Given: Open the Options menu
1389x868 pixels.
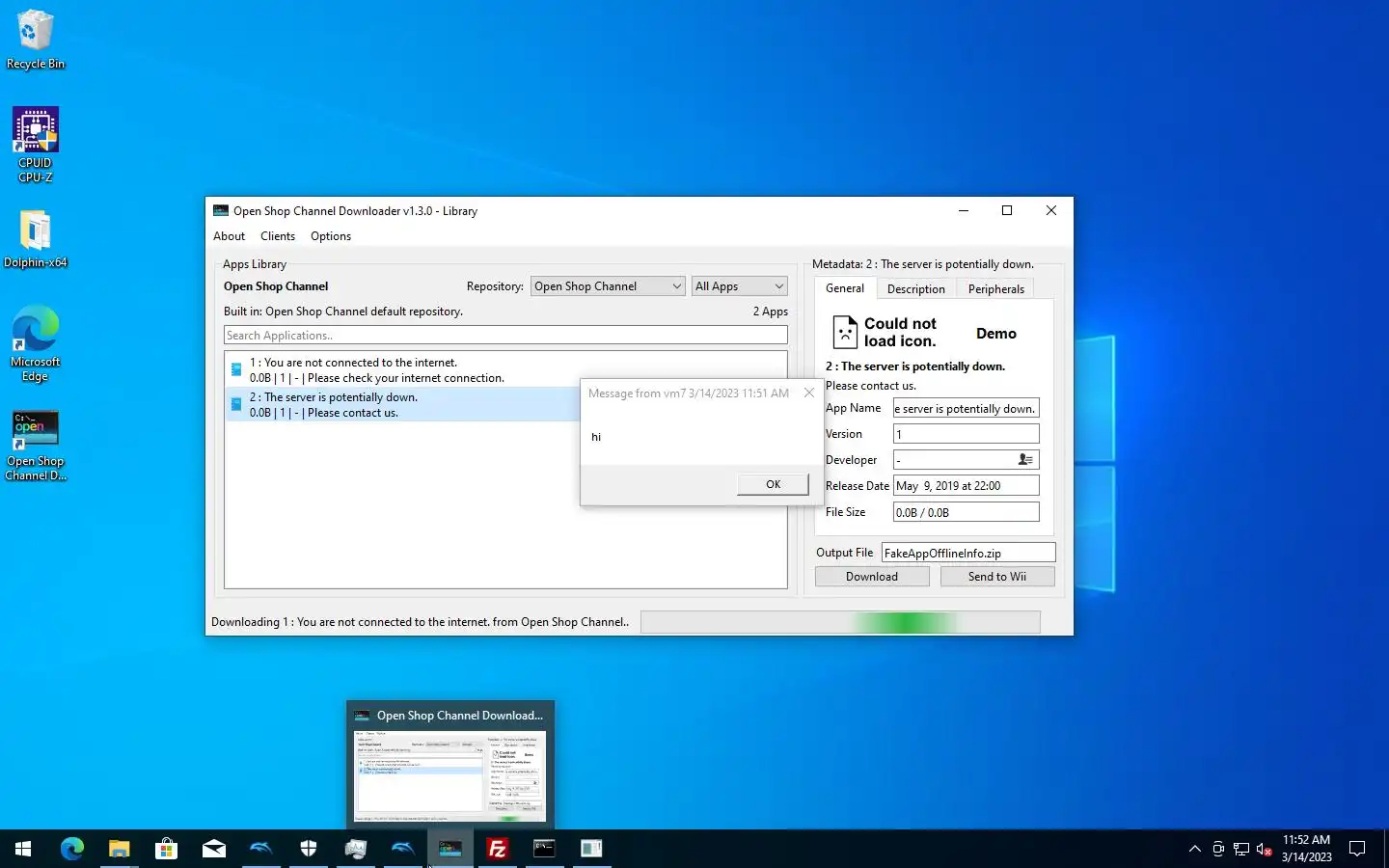Looking at the screenshot, I should (331, 236).
